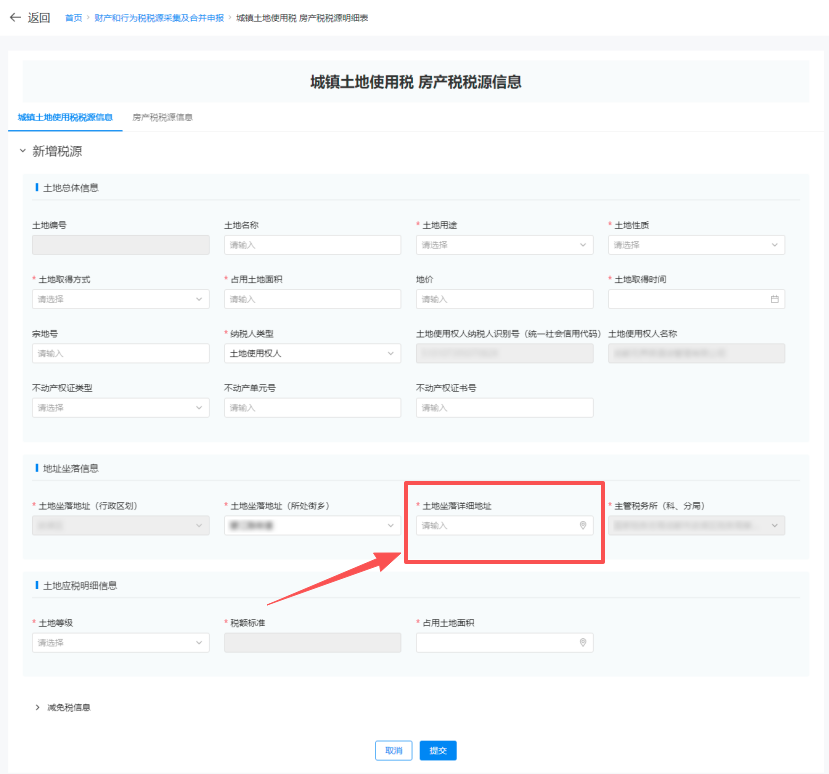Screen dimensions: 829x774
Task: Click the 提交 button
Action: 438,751
